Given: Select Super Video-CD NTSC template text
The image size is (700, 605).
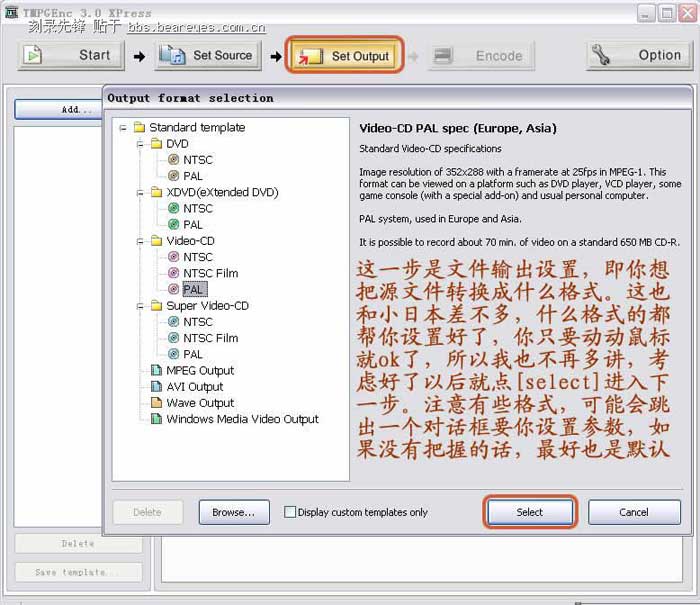Looking at the screenshot, I should coord(198,321).
